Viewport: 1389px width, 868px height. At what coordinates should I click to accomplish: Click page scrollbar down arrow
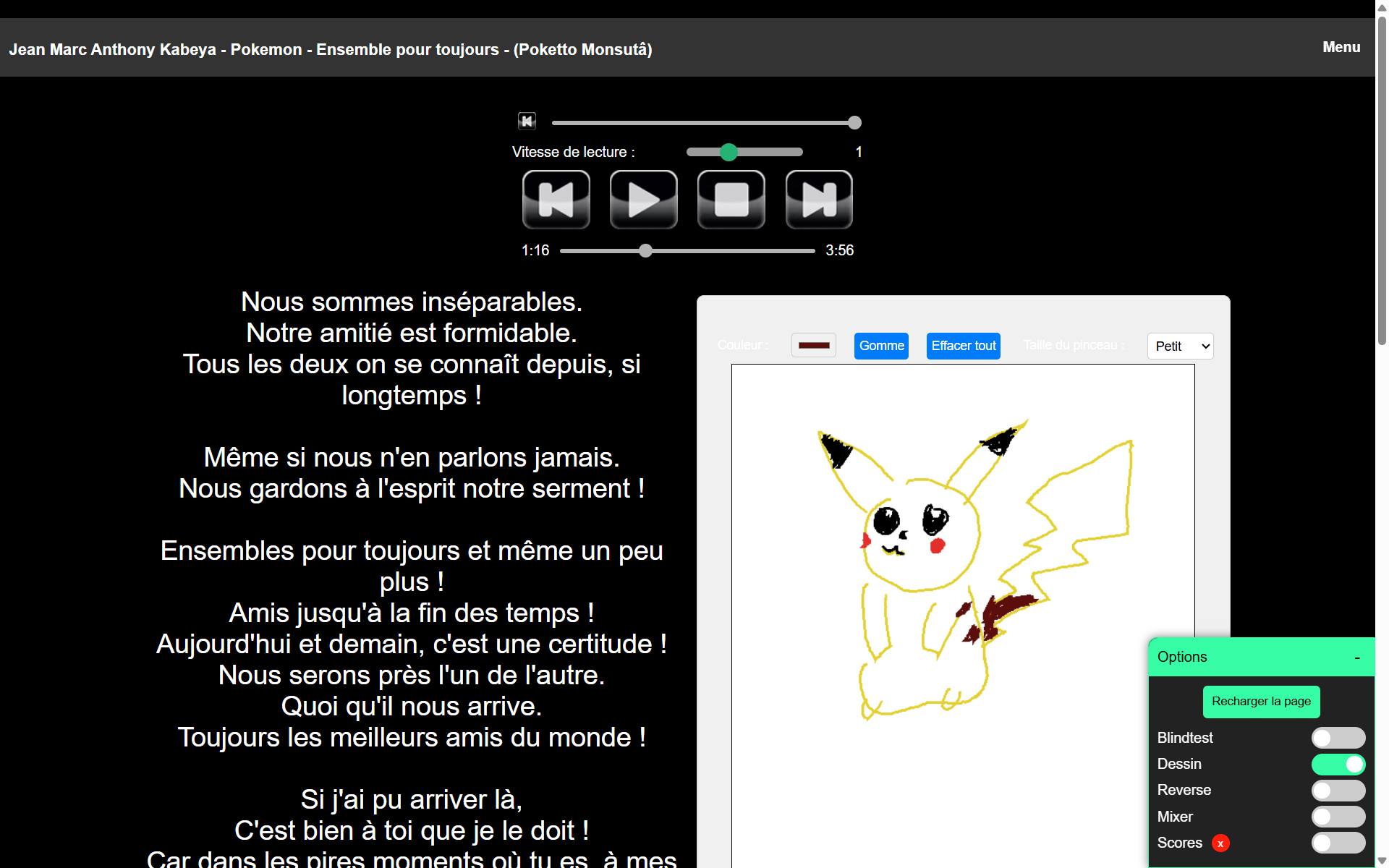1382,860
